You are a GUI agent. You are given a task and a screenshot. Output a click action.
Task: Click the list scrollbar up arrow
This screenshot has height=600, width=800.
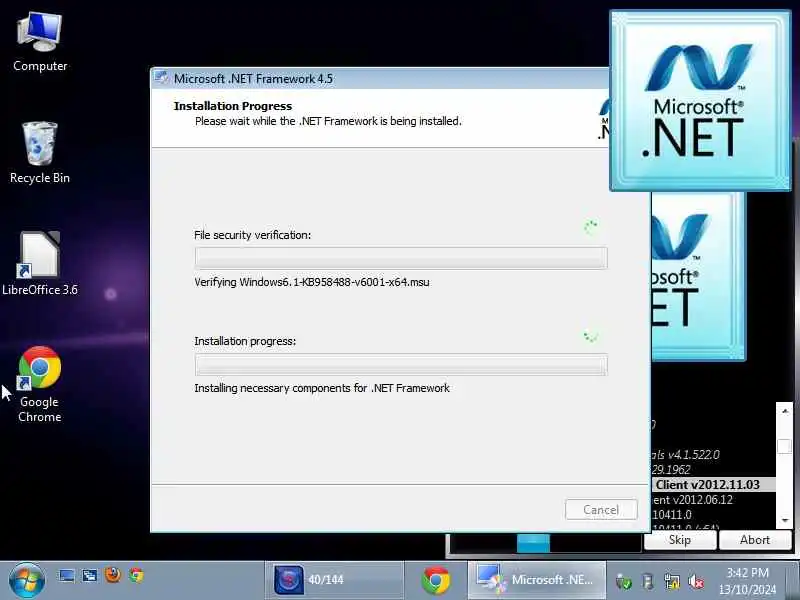tap(784, 411)
